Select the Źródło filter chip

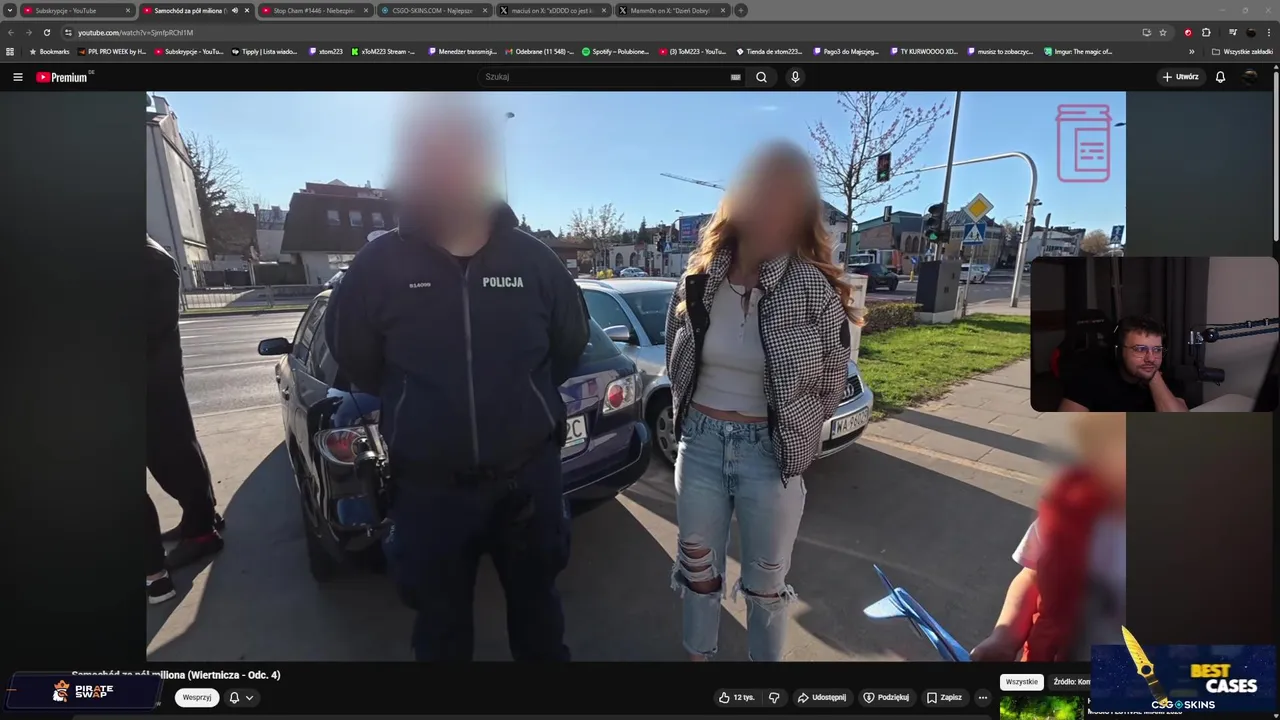[x=1071, y=682]
